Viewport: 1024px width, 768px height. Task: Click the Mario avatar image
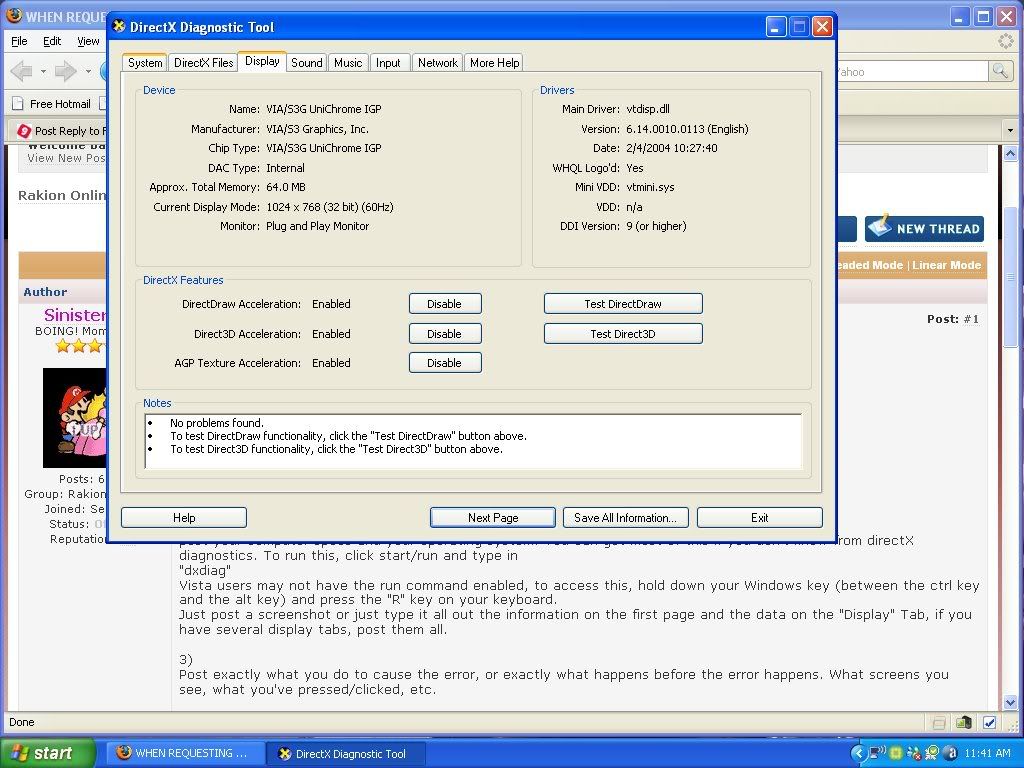(x=74, y=417)
